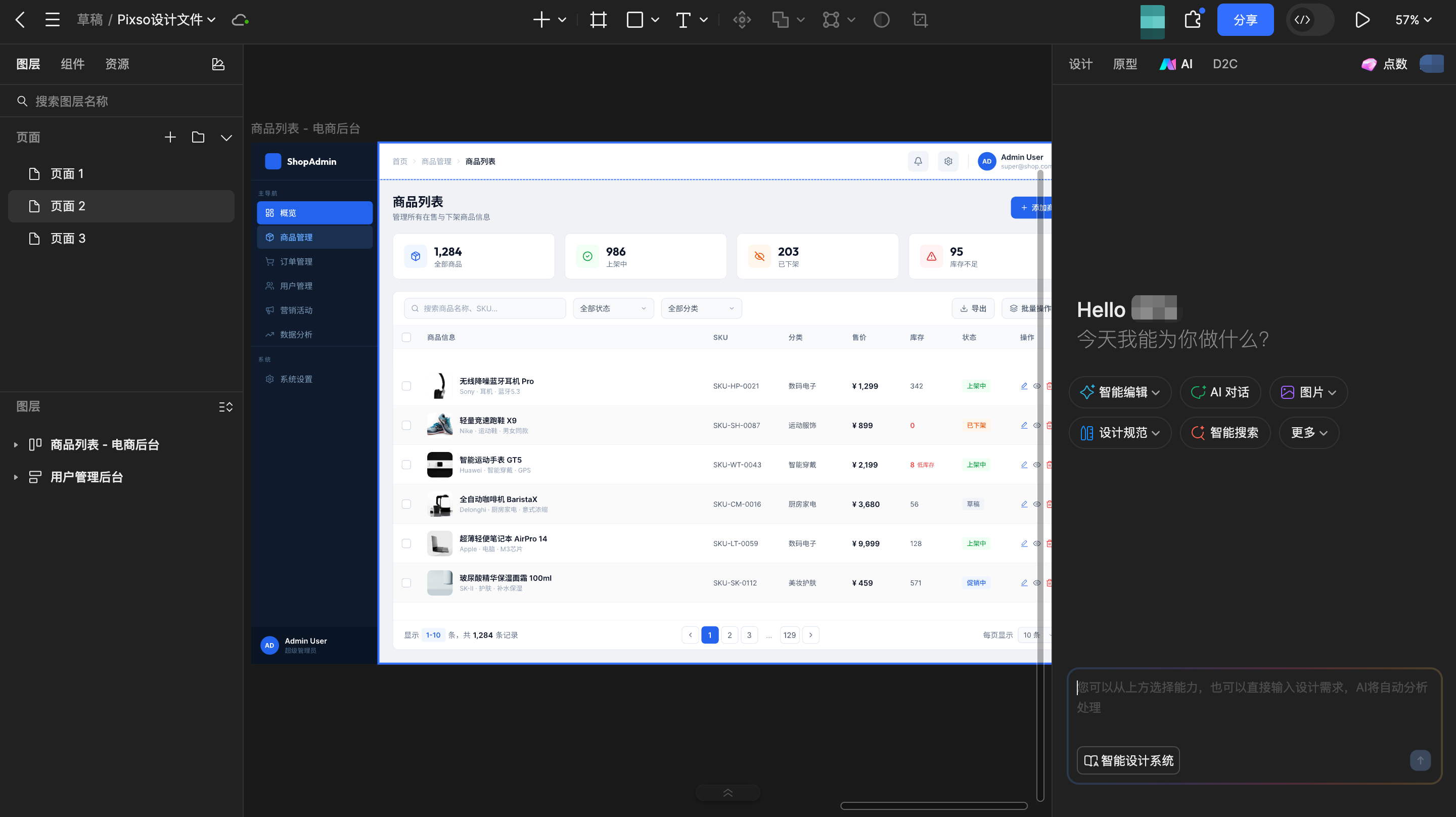This screenshot has height=817, width=1456.
Task: Click the back arrow icon
Action: 20,20
